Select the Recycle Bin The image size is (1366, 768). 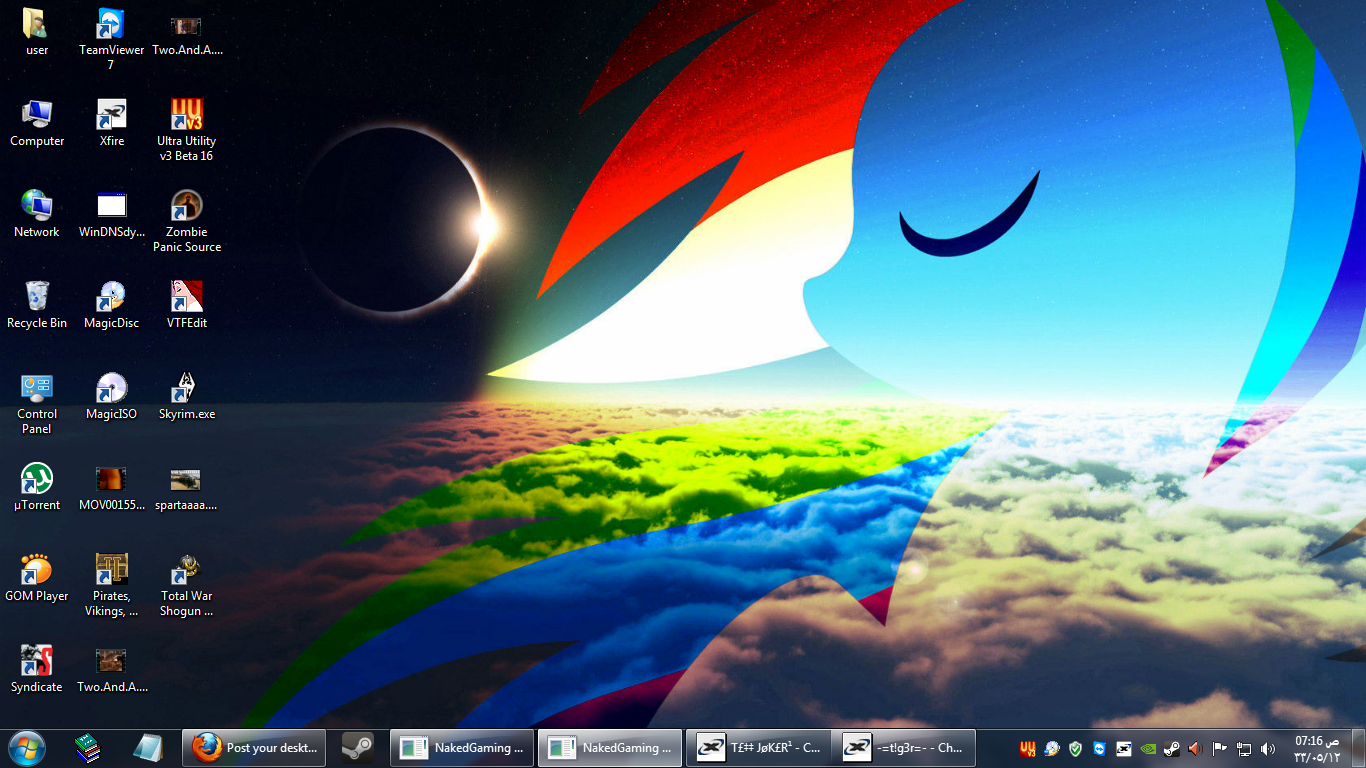click(x=37, y=305)
